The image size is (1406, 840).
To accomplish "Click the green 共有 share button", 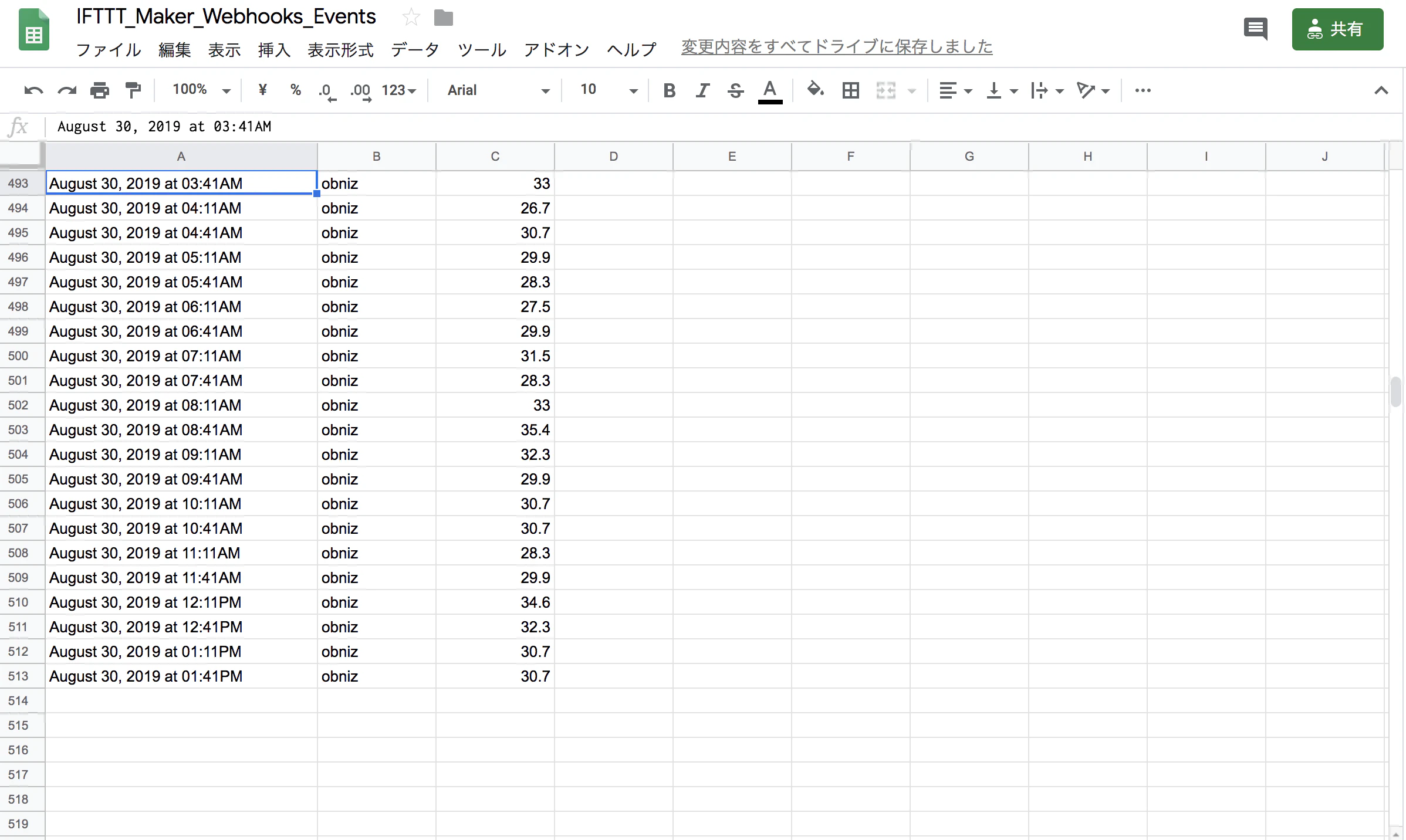I will [1337, 29].
